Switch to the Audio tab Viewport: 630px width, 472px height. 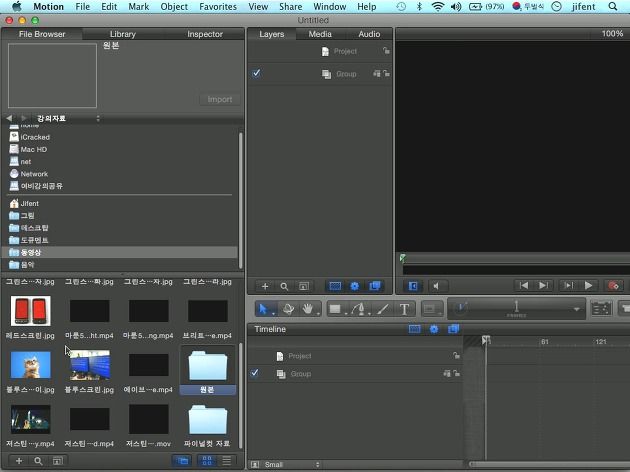point(369,34)
